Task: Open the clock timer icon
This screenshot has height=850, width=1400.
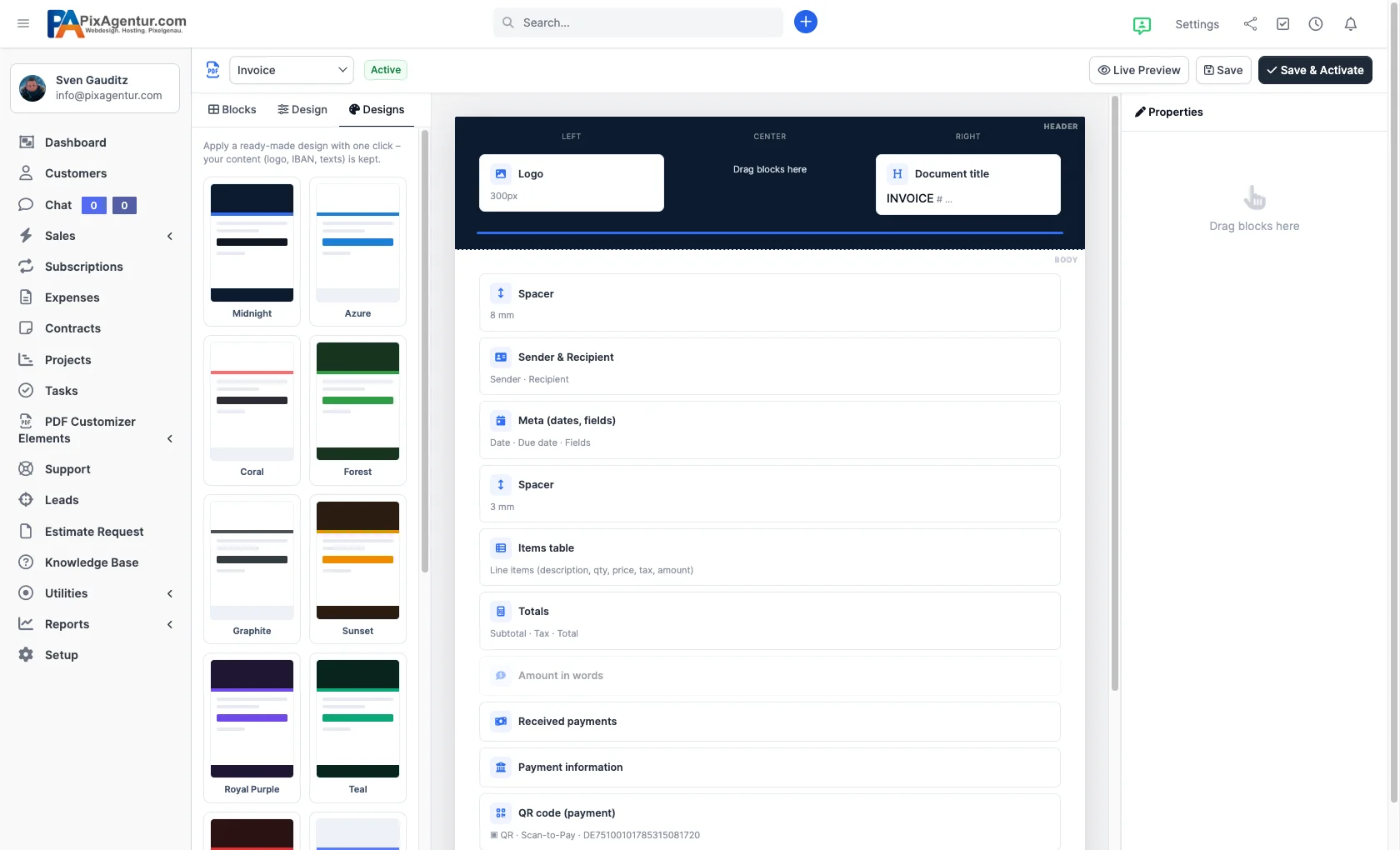Action: (x=1316, y=24)
